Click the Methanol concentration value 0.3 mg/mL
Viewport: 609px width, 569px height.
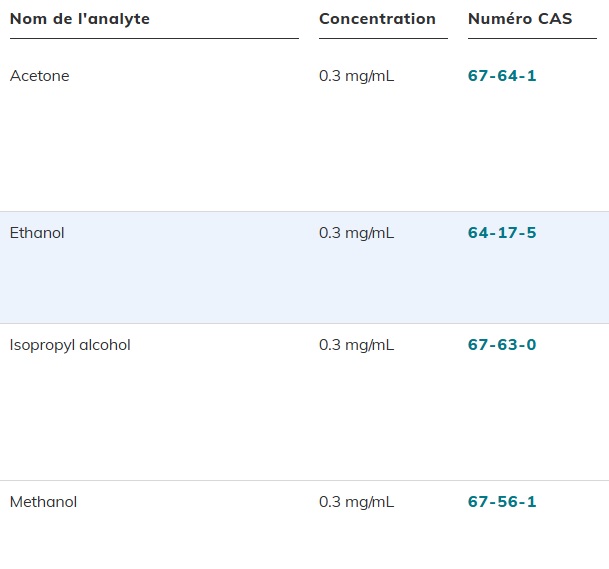click(x=356, y=502)
